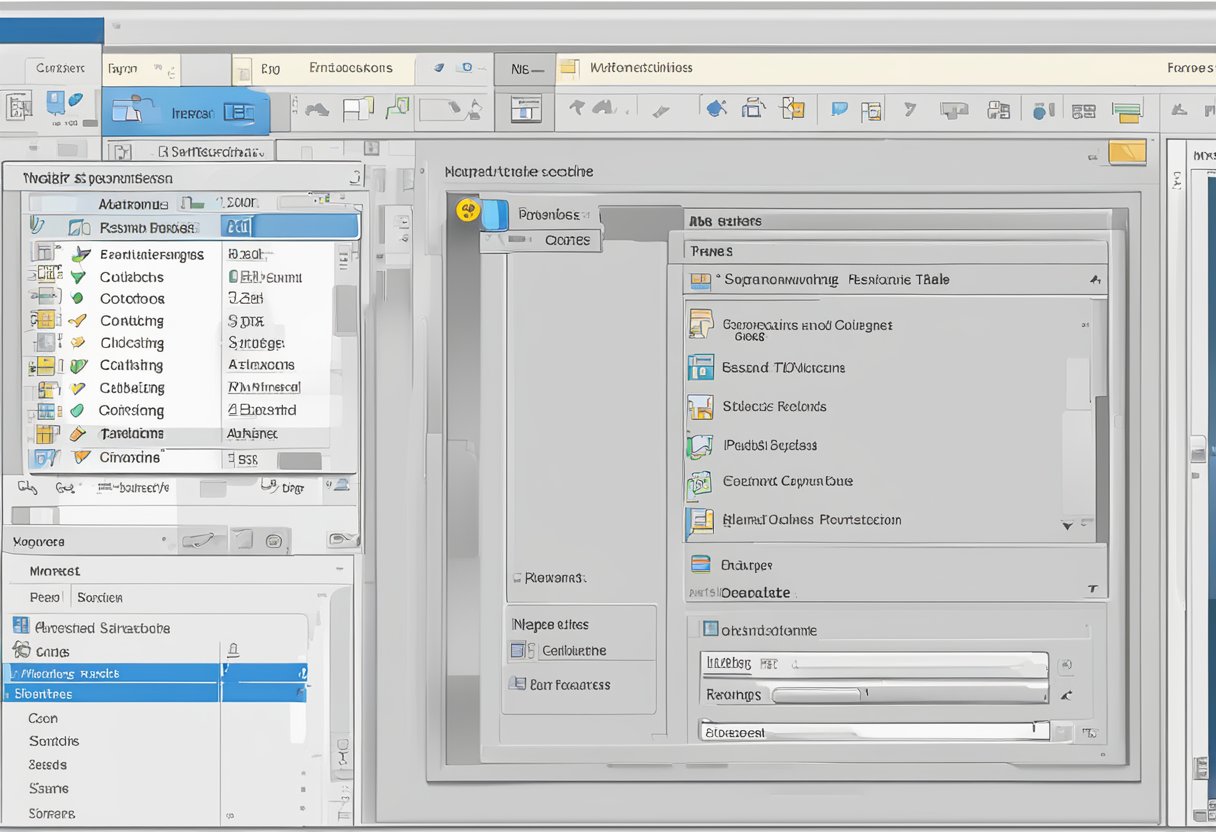Open the Erndoeskons tab
Viewport: 1216px width, 832px height.
pyautogui.click(x=350, y=69)
